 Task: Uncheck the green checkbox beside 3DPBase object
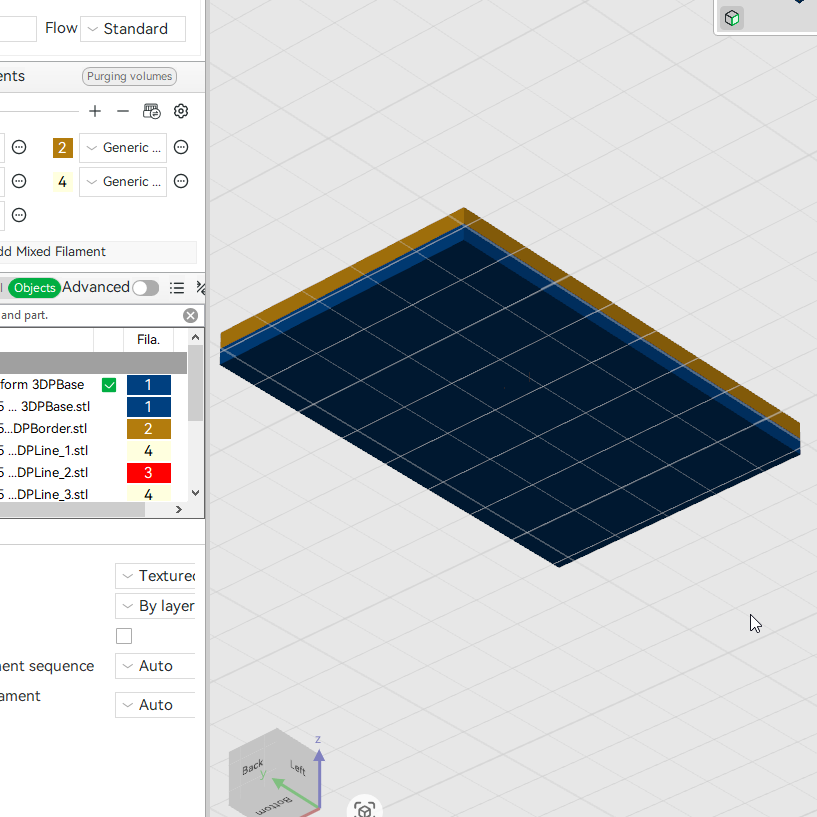109,385
